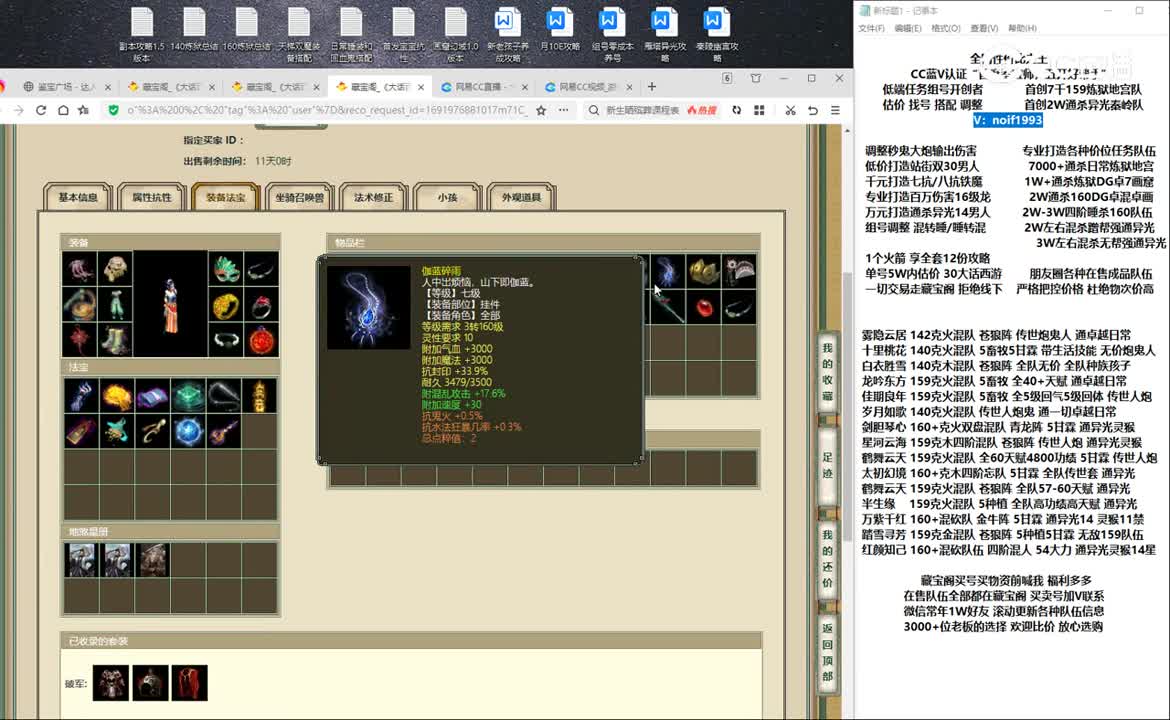This screenshot has height=720, width=1170.
Task: Switch to the 属性抗性 tab
Action: coord(151,198)
